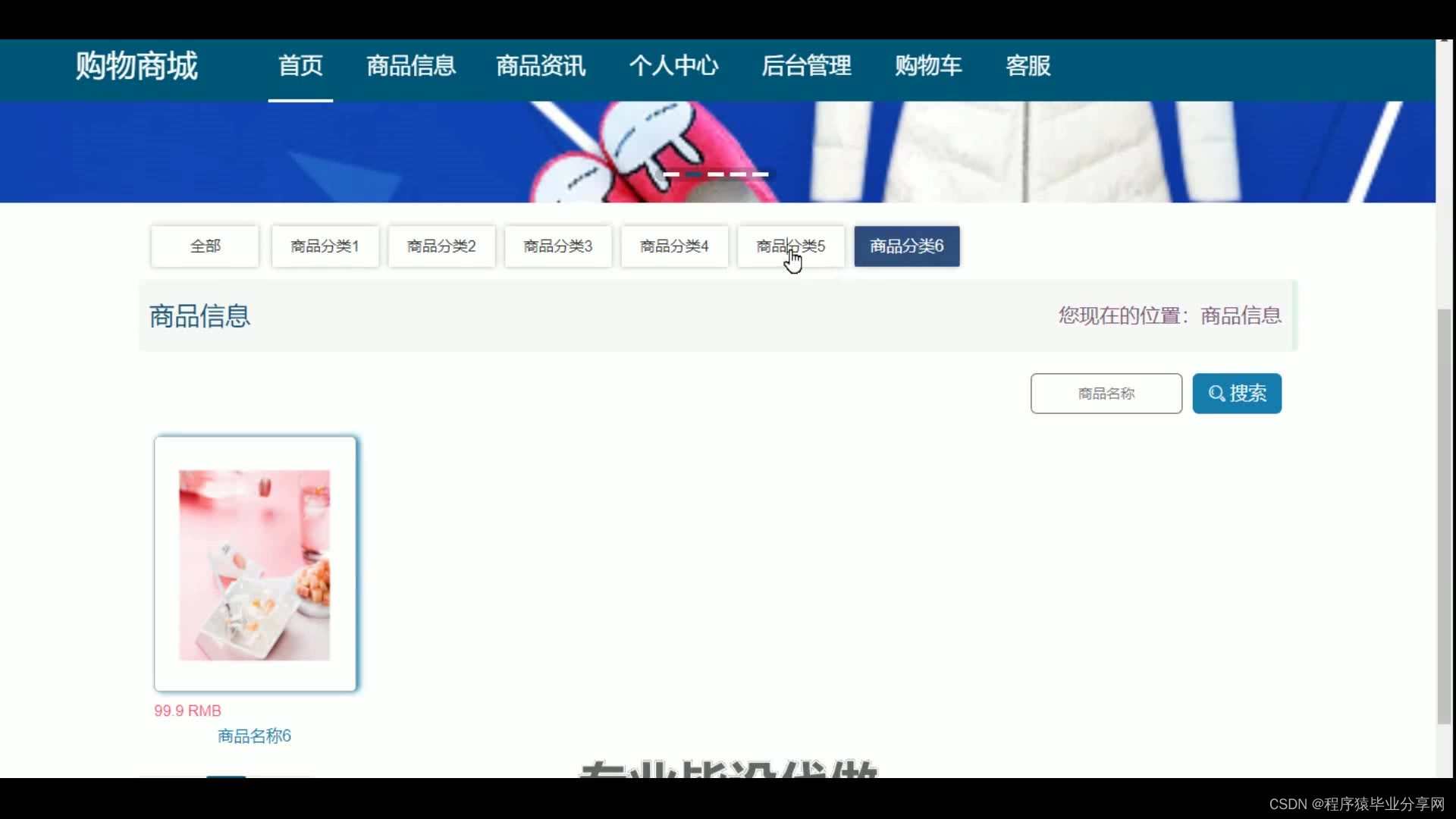This screenshot has height=819, width=1456.
Task: Go to 商品信息 in top navigation
Action: [411, 66]
